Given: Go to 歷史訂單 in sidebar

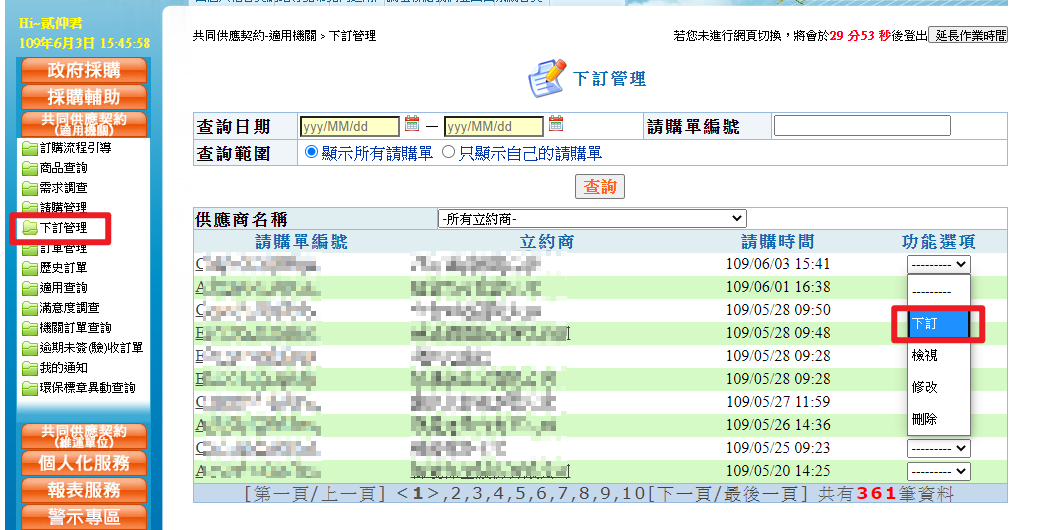Looking at the screenshot, I should 63,268.
